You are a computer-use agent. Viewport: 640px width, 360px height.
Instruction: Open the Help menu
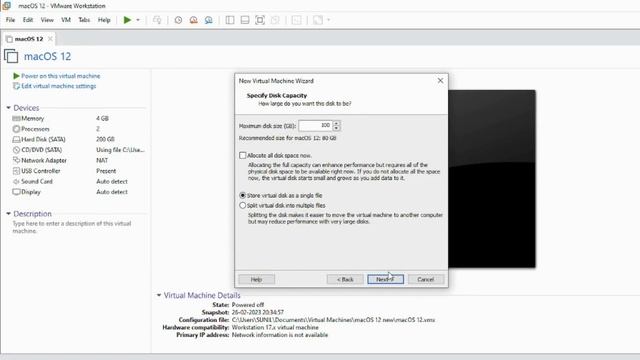pyautogui.click(x=104, y=20)
